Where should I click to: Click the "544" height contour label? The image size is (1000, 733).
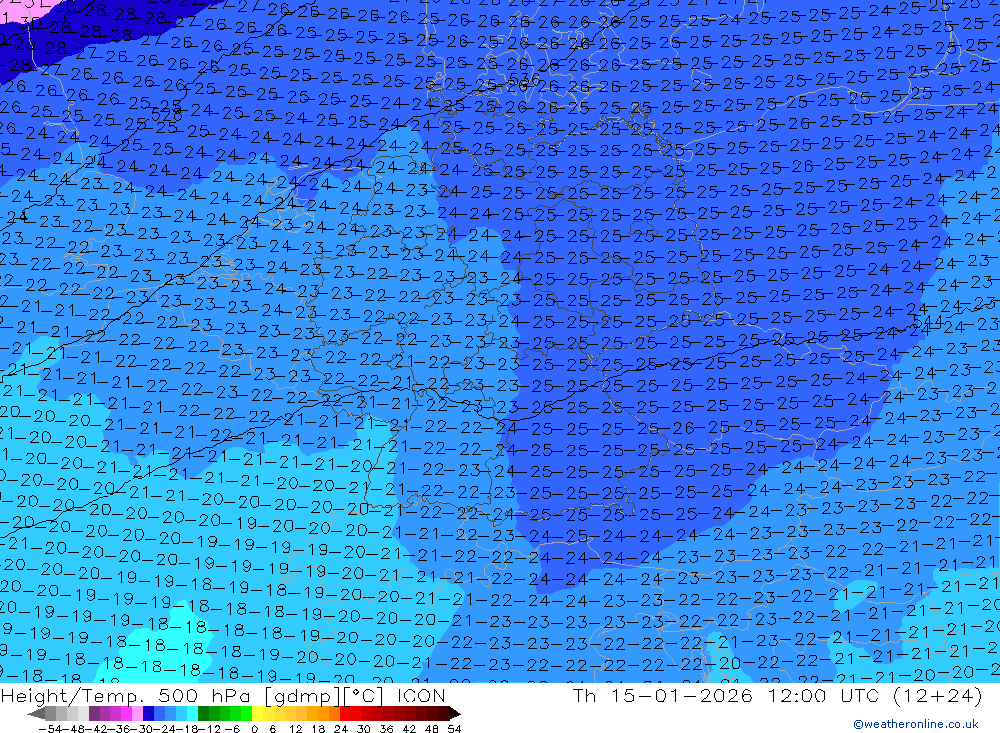point(928,321)
